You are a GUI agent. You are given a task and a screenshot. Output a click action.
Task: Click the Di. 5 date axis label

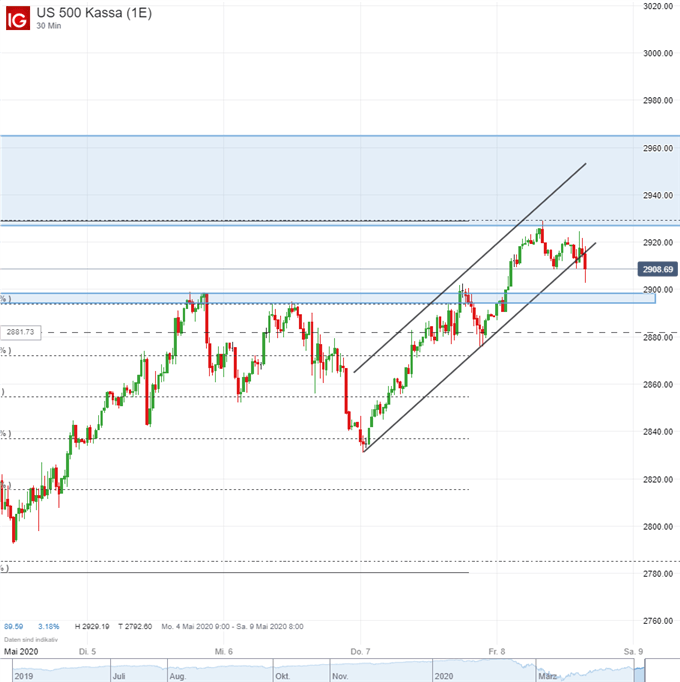point(87,651)
